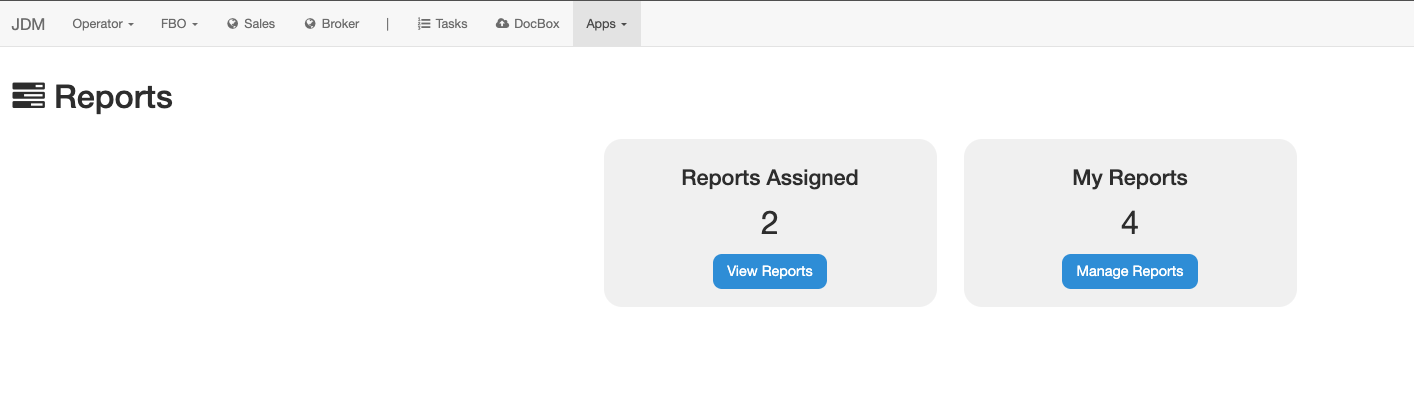Select the Tasks label in navbar

(x=451, y=24)
